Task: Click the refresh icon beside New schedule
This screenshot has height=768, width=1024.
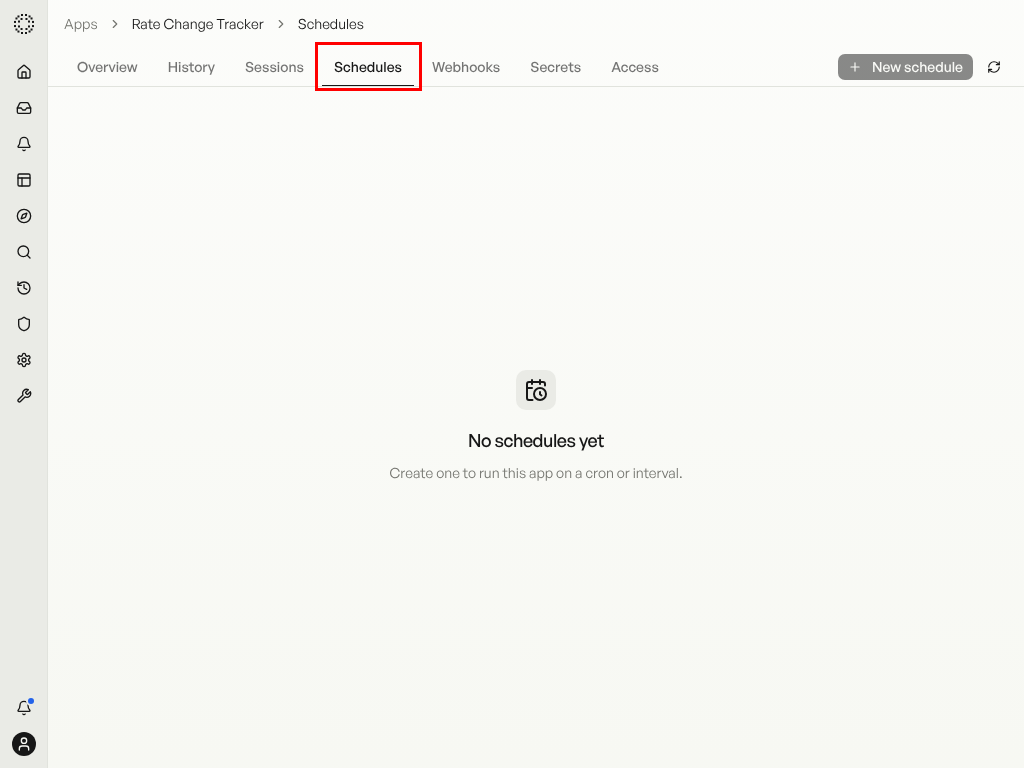Action: 994,67
